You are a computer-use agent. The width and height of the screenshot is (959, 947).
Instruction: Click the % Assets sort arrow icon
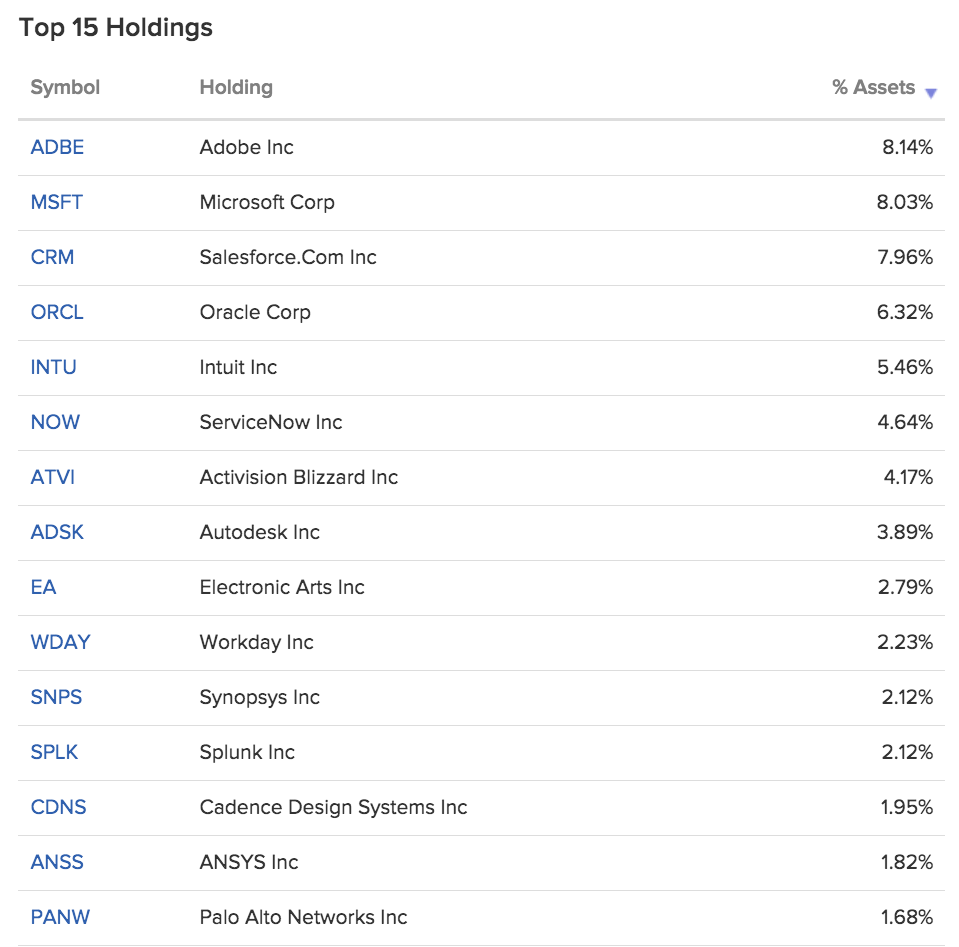930,94
